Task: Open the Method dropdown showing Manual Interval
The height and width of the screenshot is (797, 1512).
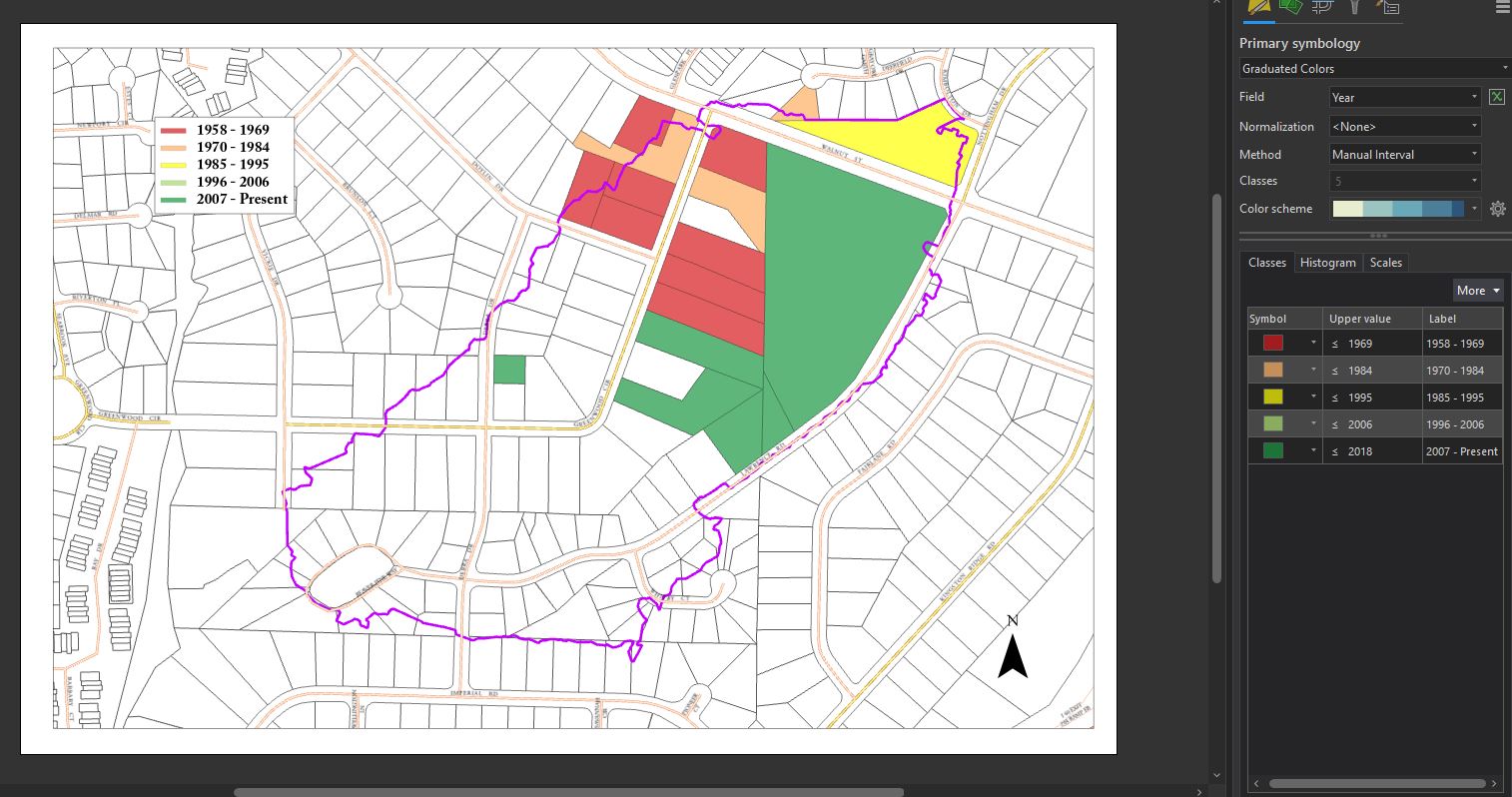Action: point(1404,155)
